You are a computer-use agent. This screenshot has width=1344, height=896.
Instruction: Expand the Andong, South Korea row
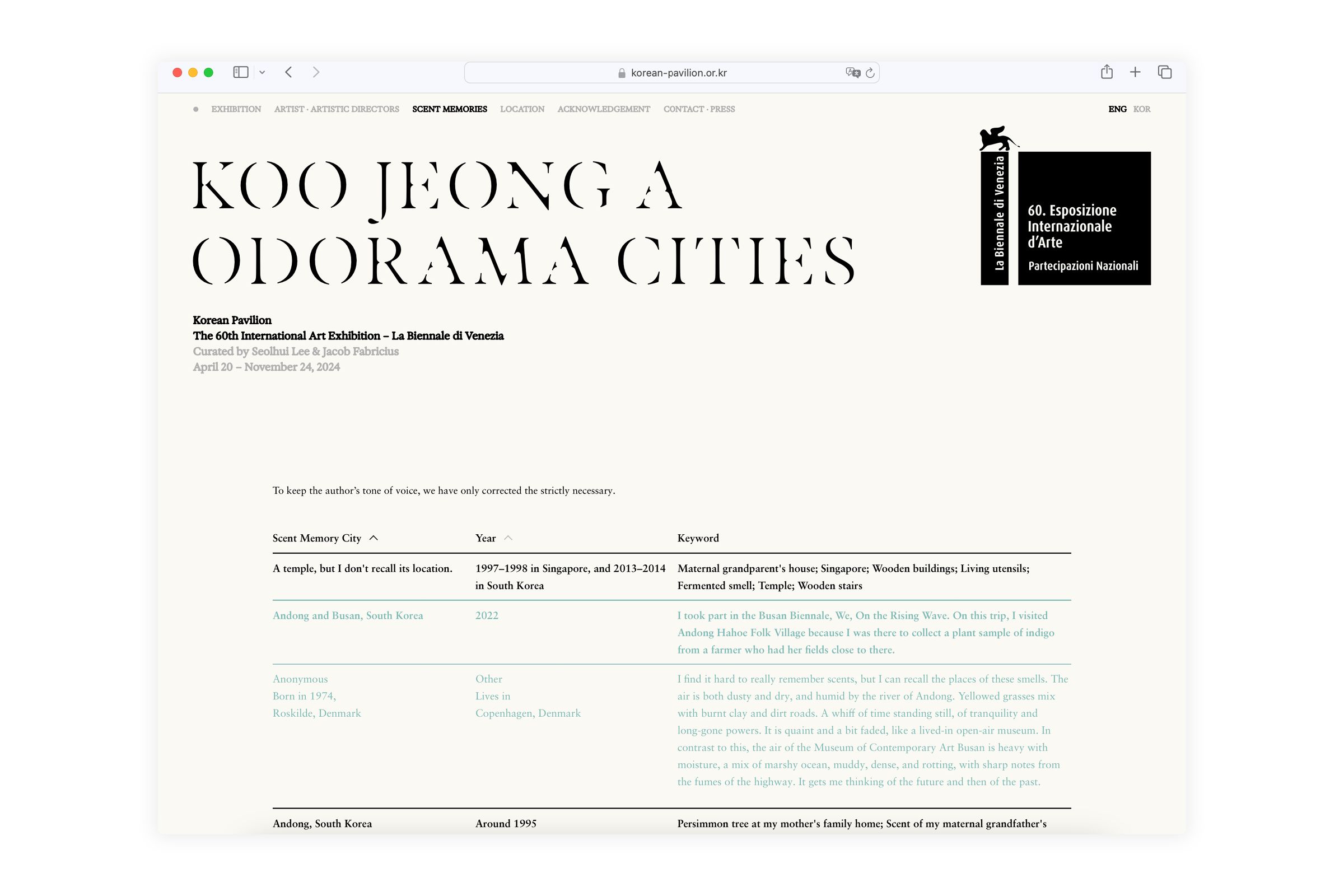click(323, 823)
